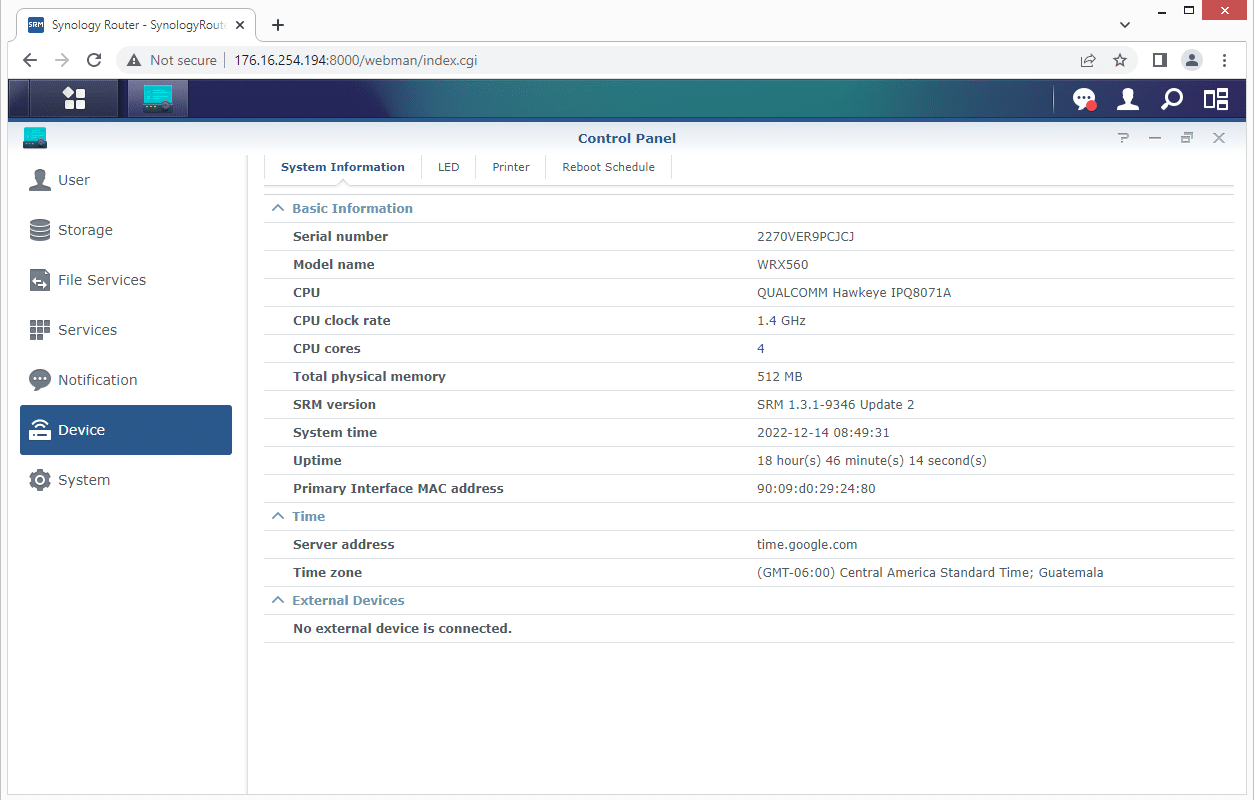The height and width of the screenshot is (800, 1254).
Task: Open the browser side panel icon
Action: 1160,60
